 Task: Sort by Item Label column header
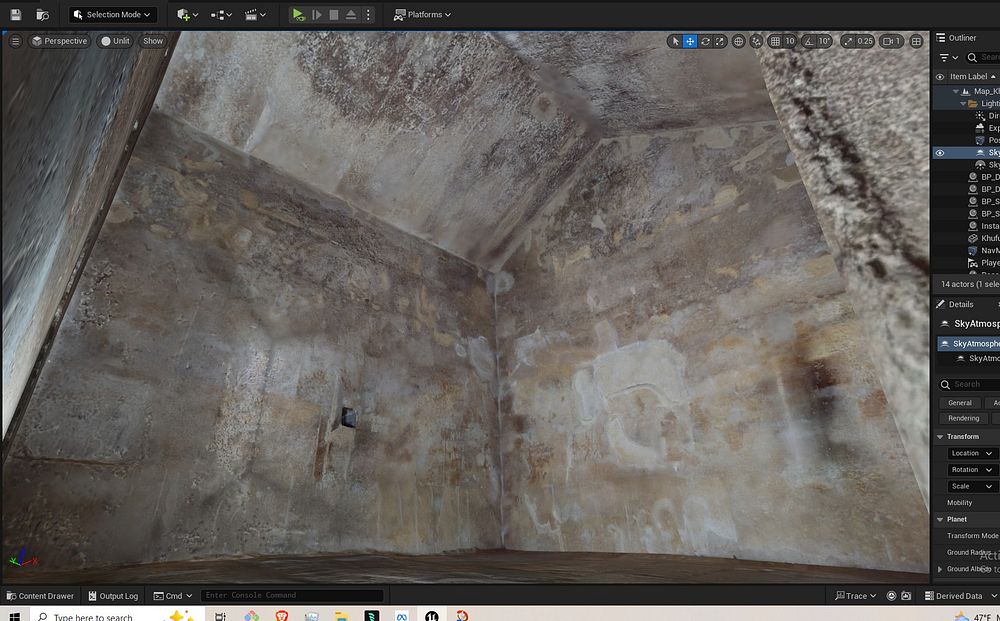pyautogui.click(x=973, y=77)
